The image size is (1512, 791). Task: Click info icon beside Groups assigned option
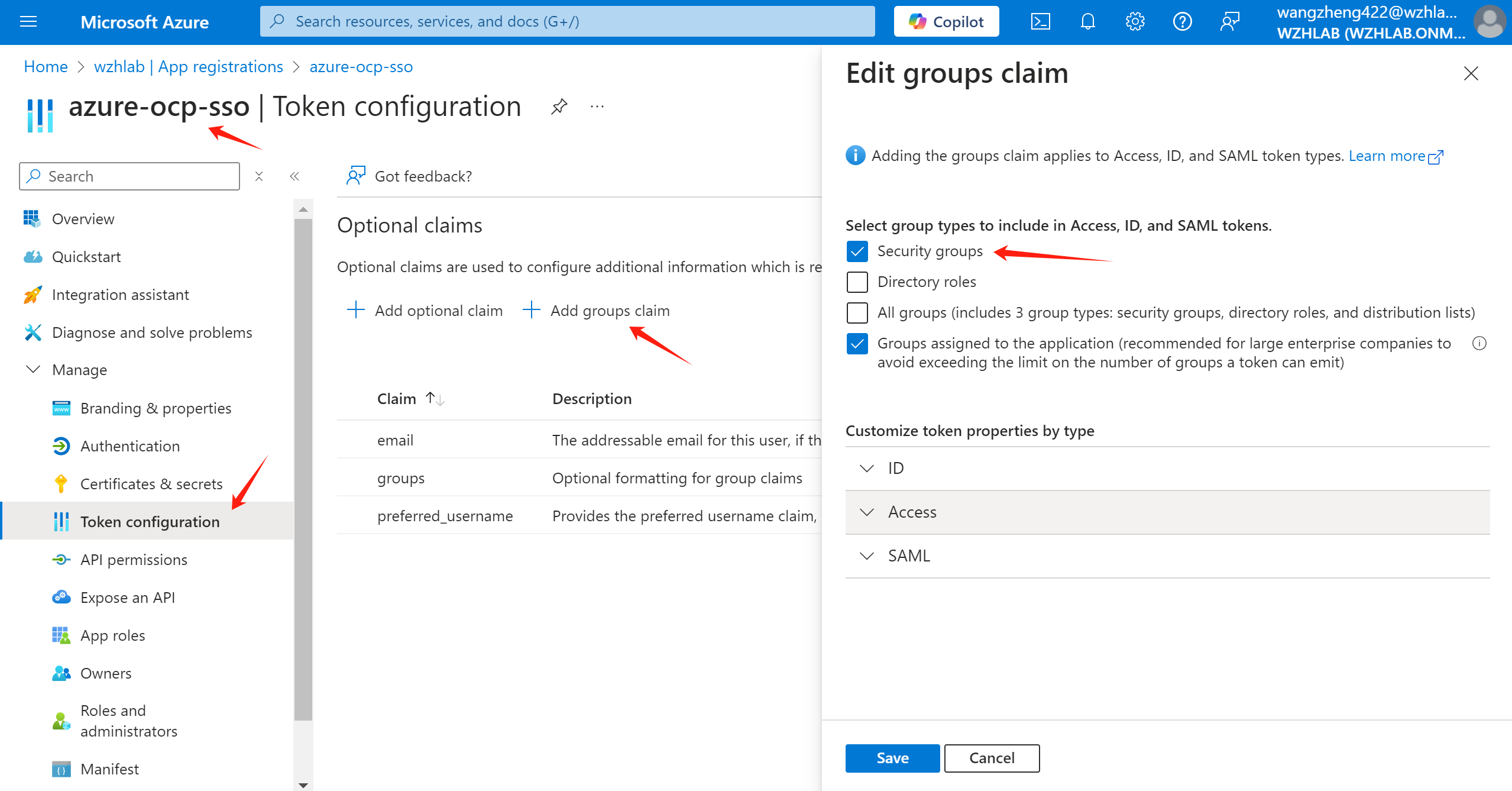1479,344
